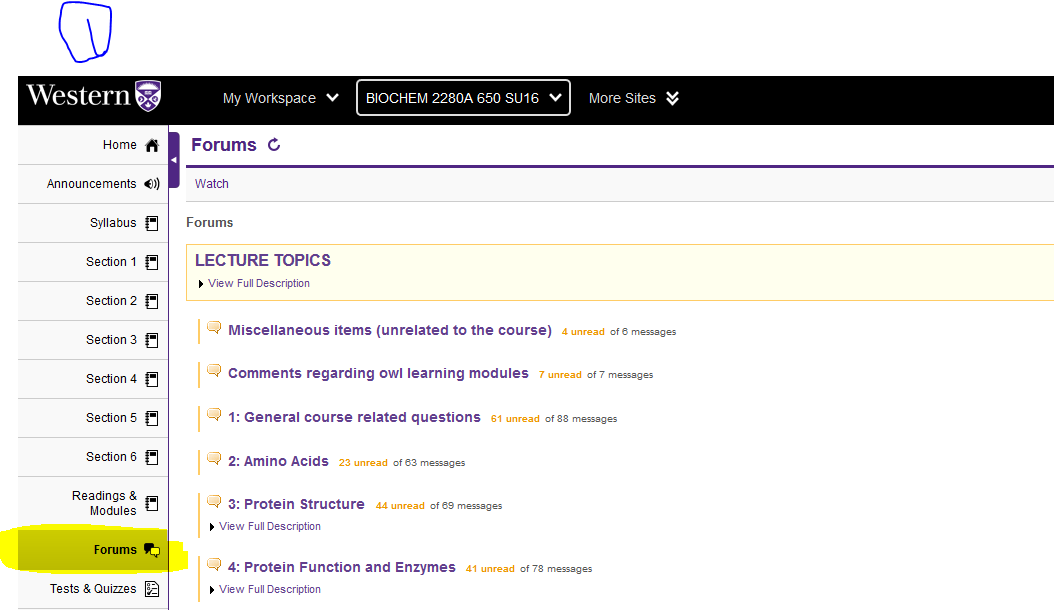The image size is (1054, 610).
Task: Click the '41 unread' count text
Action: (x=490, y=569)
